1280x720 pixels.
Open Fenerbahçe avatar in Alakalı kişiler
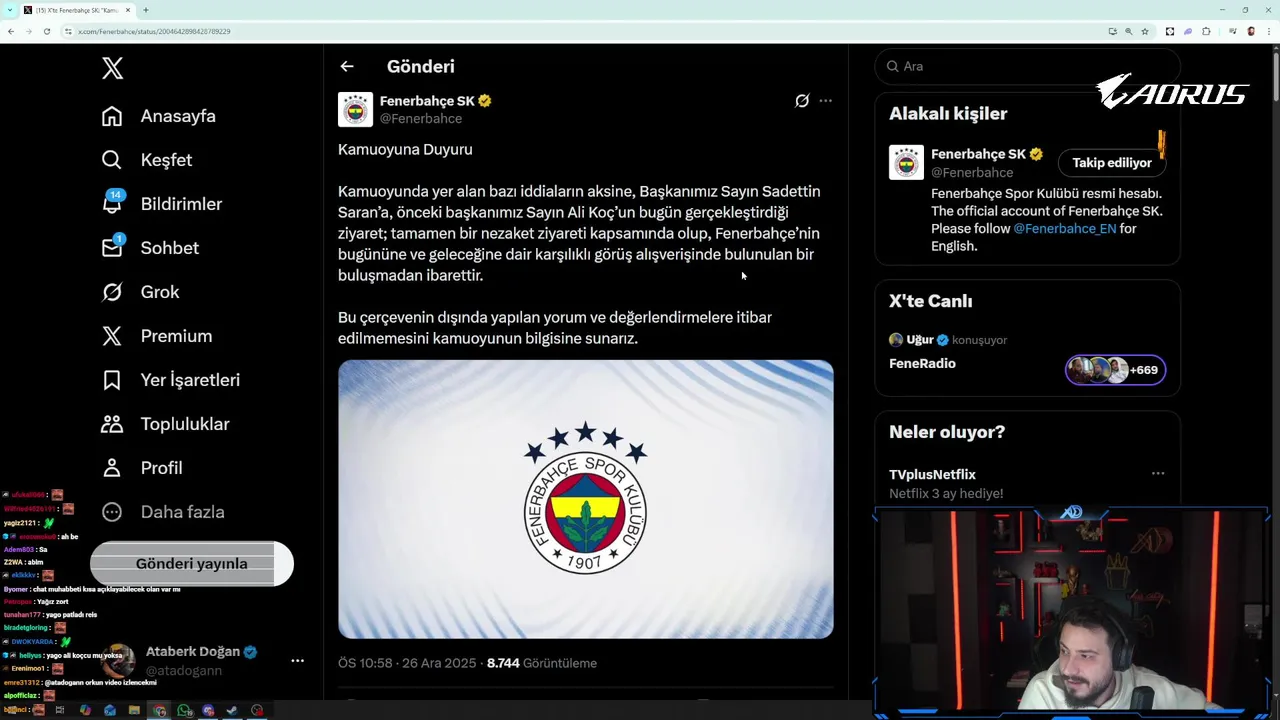(x=906, y=162)
